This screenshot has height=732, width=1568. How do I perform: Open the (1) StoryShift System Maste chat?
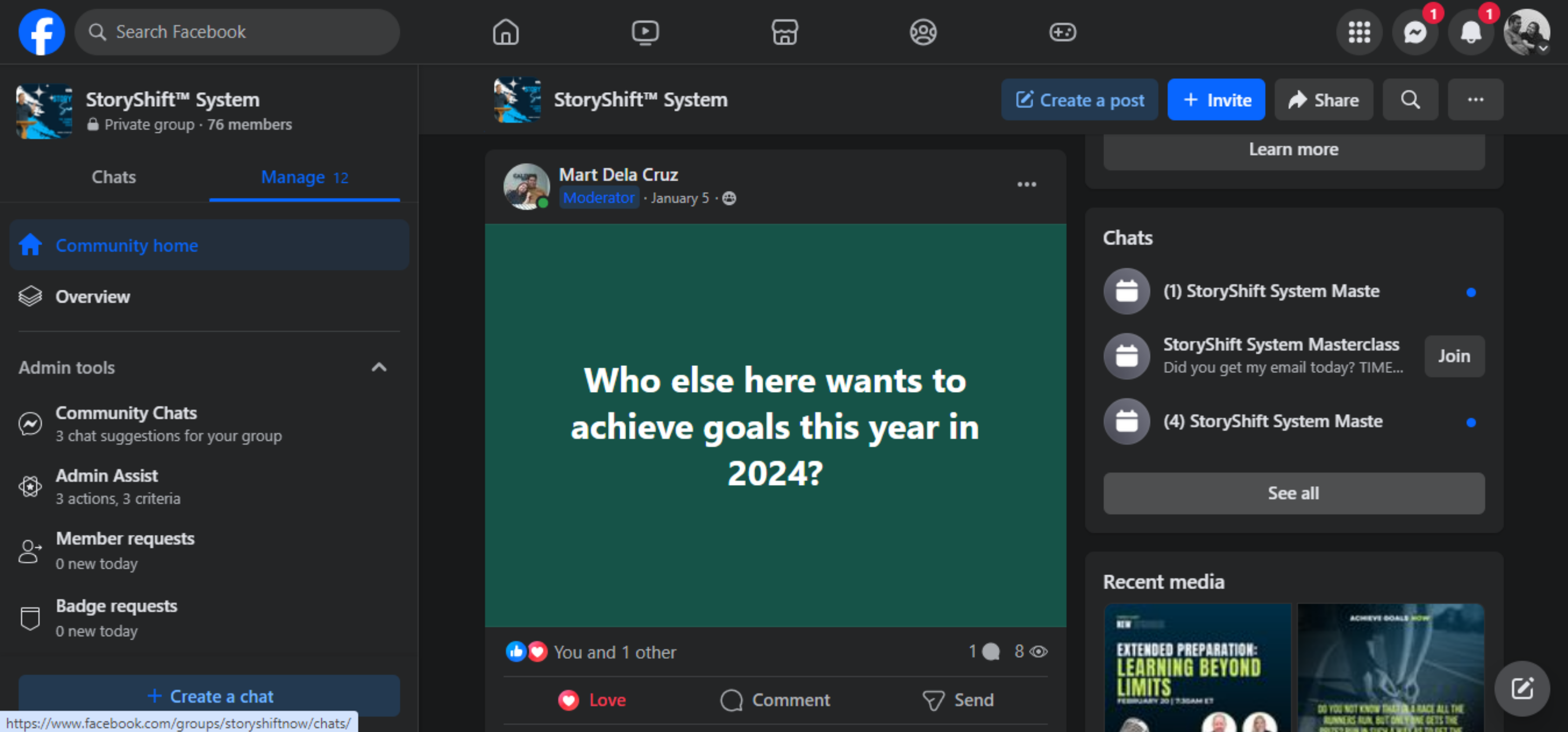point(1294,291)
